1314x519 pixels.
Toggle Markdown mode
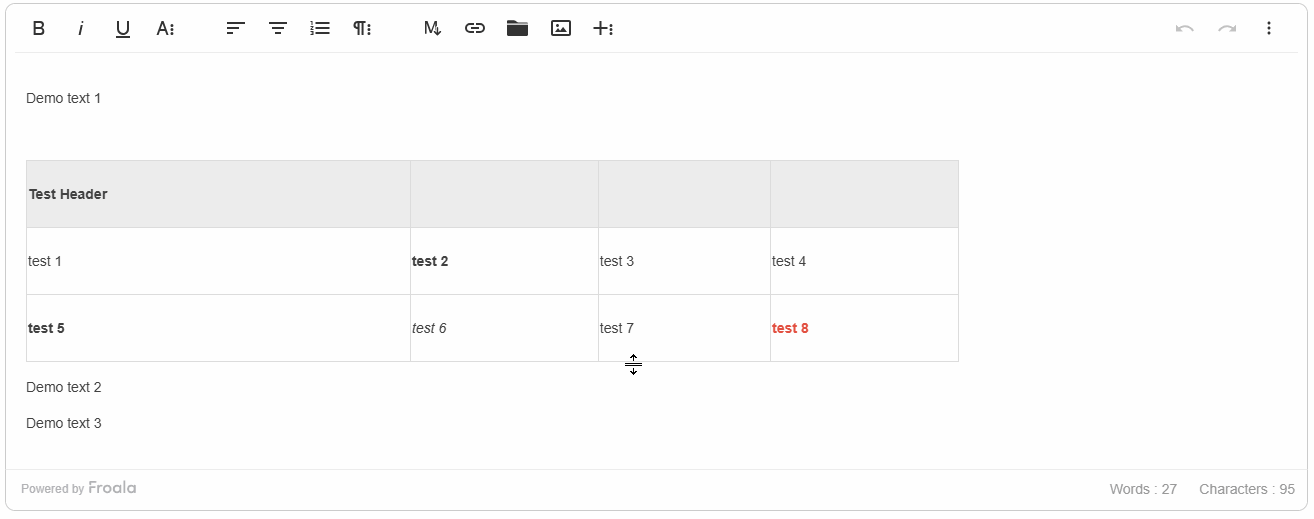point(432,28)
